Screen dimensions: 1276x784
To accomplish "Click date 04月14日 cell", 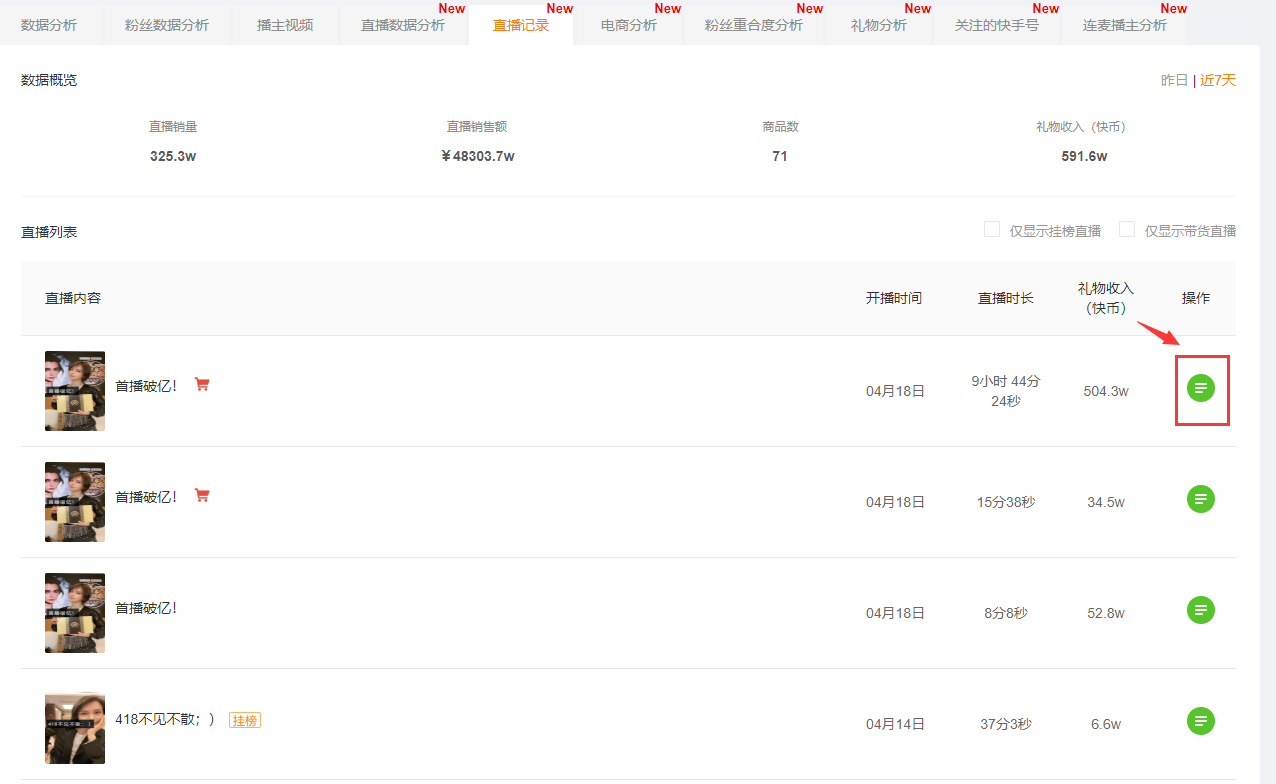I will (x=895, y=724).
